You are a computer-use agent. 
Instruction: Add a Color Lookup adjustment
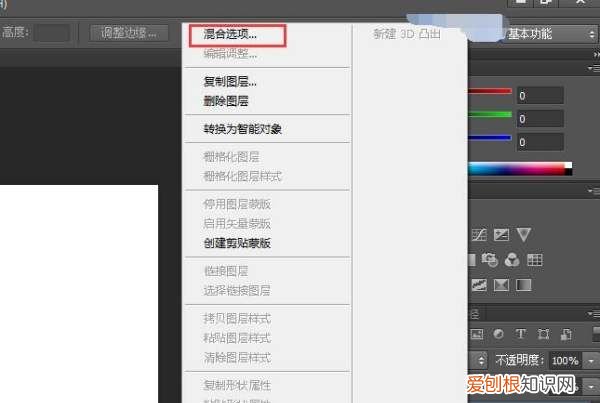click(535, 260)
